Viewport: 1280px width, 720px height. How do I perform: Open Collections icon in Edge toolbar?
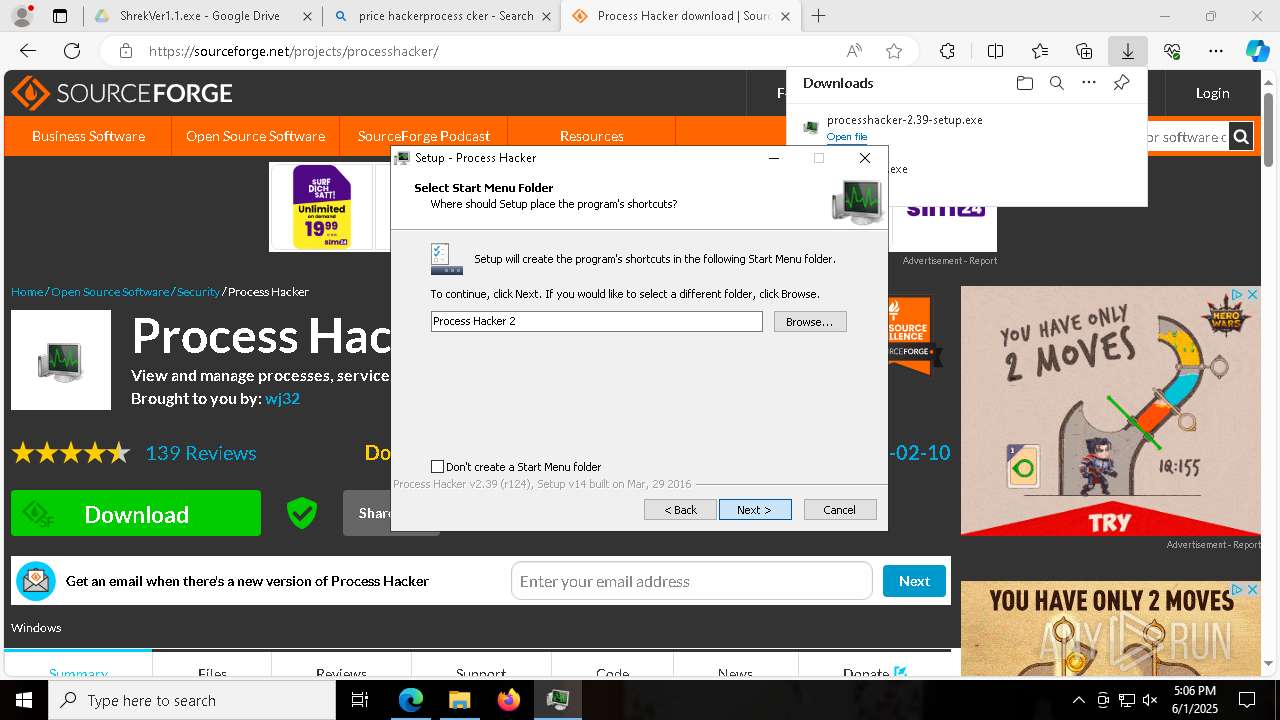tap(1084, 51)
